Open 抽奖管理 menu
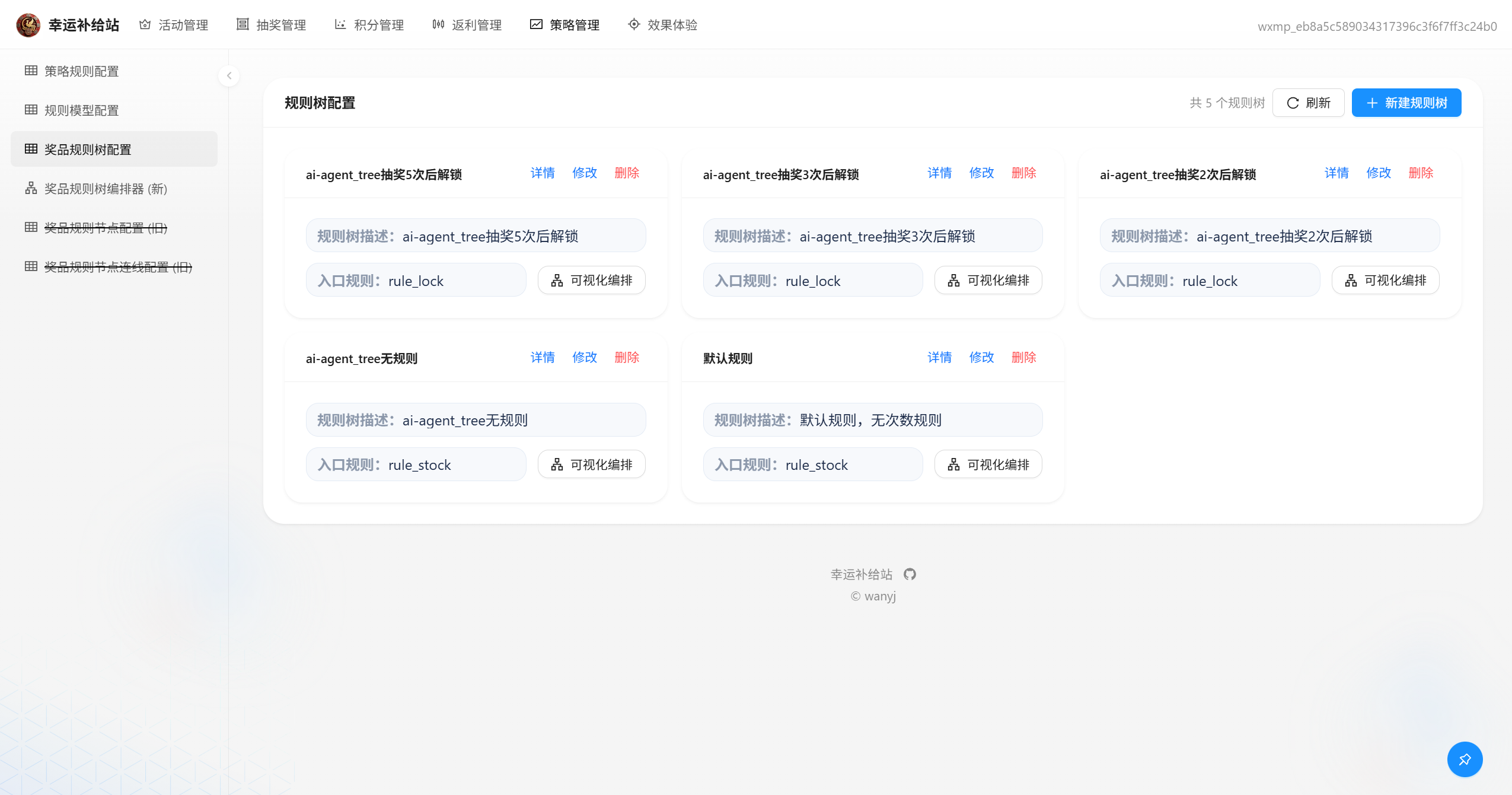Image resolution: width=1512 pixels, height=795 pixels. point(272,25)
